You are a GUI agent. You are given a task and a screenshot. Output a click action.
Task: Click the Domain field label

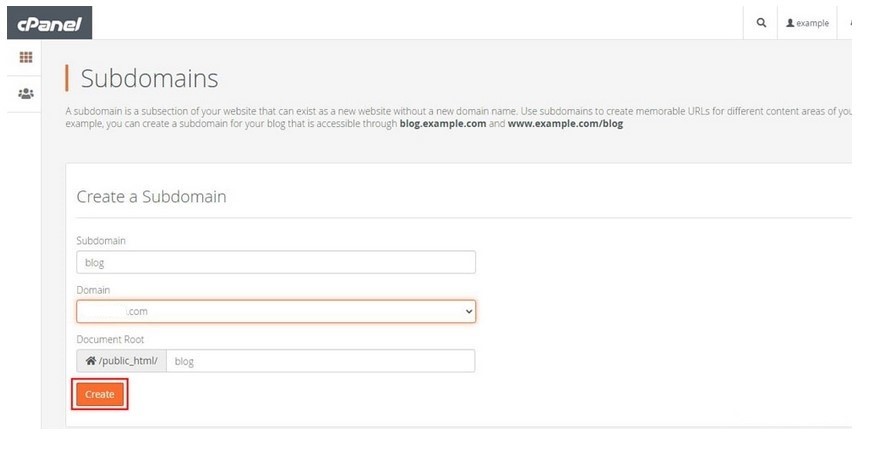tap(93, 290)
